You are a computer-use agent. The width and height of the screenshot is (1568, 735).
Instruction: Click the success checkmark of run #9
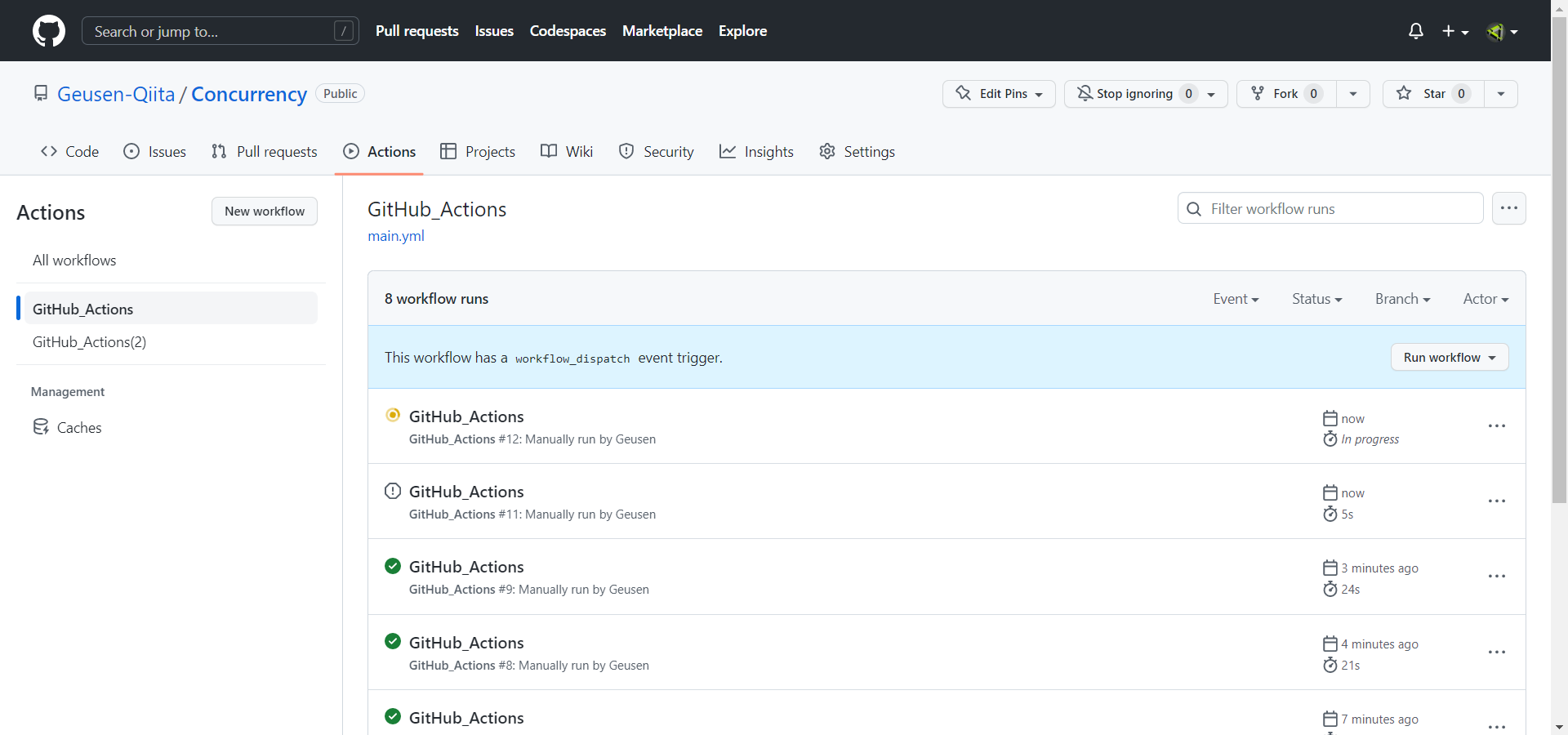click(x=393, y=566)
